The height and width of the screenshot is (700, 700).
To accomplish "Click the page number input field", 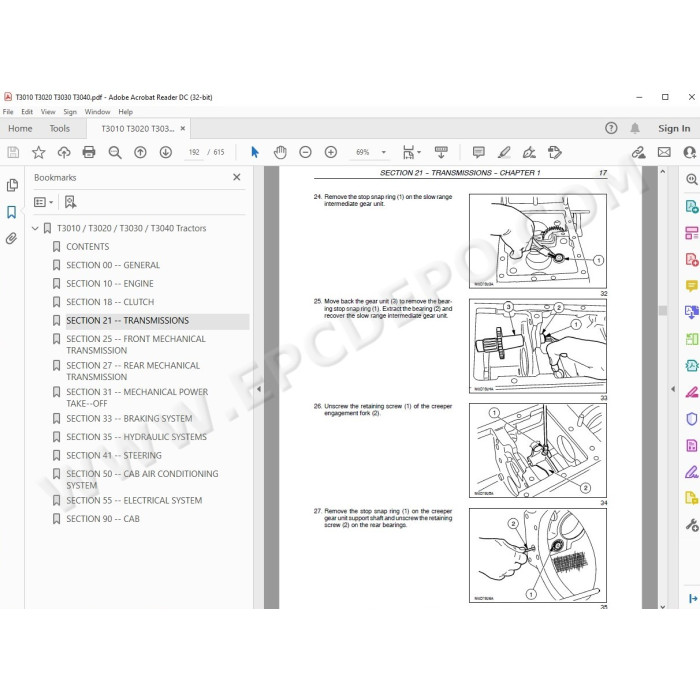I will 194,152.
